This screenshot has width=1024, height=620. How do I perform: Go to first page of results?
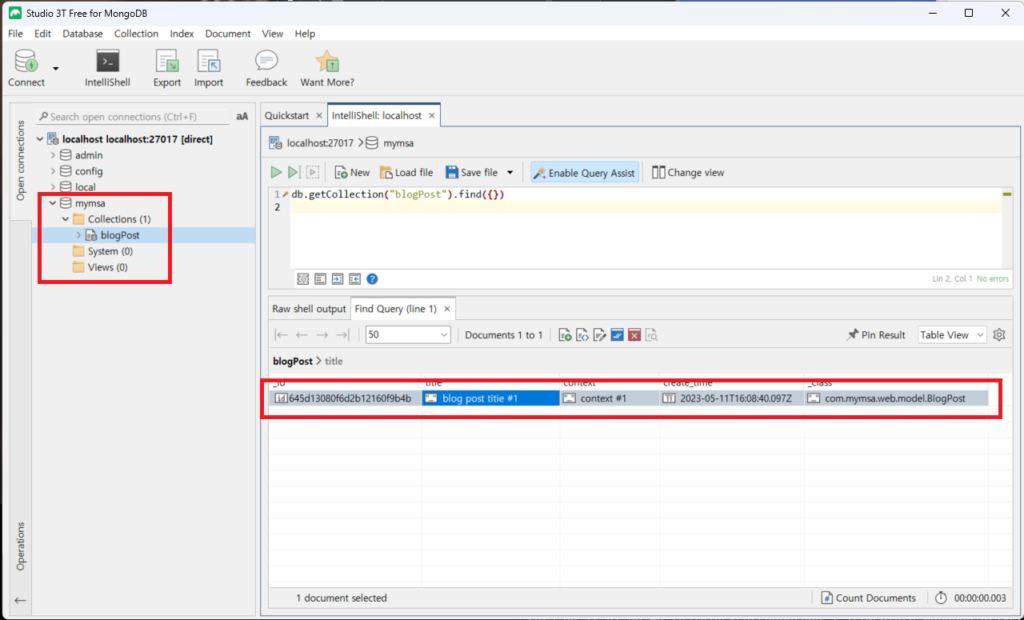(281, 335)
